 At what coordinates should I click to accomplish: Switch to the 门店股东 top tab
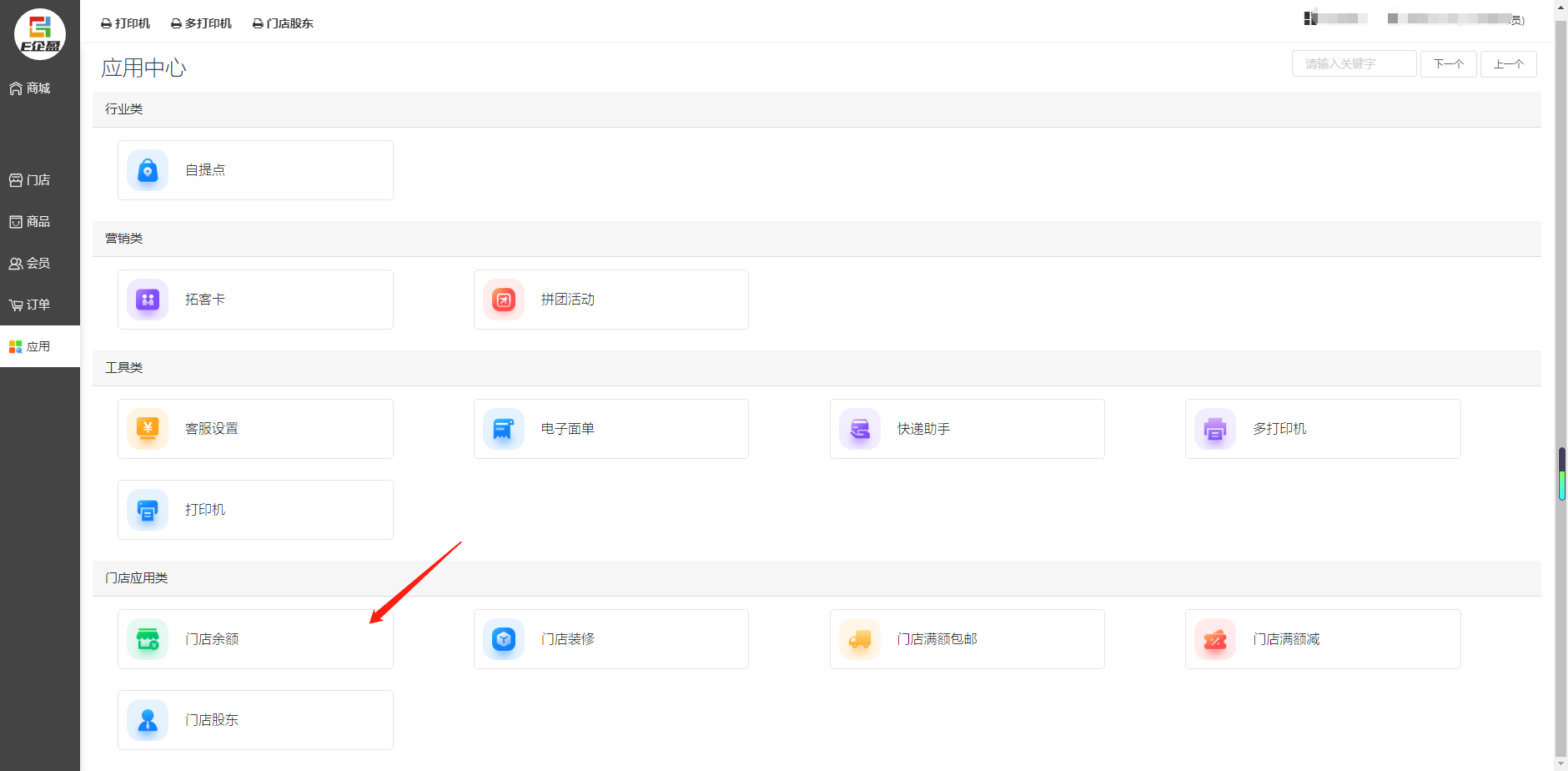(x=283, y=23)
